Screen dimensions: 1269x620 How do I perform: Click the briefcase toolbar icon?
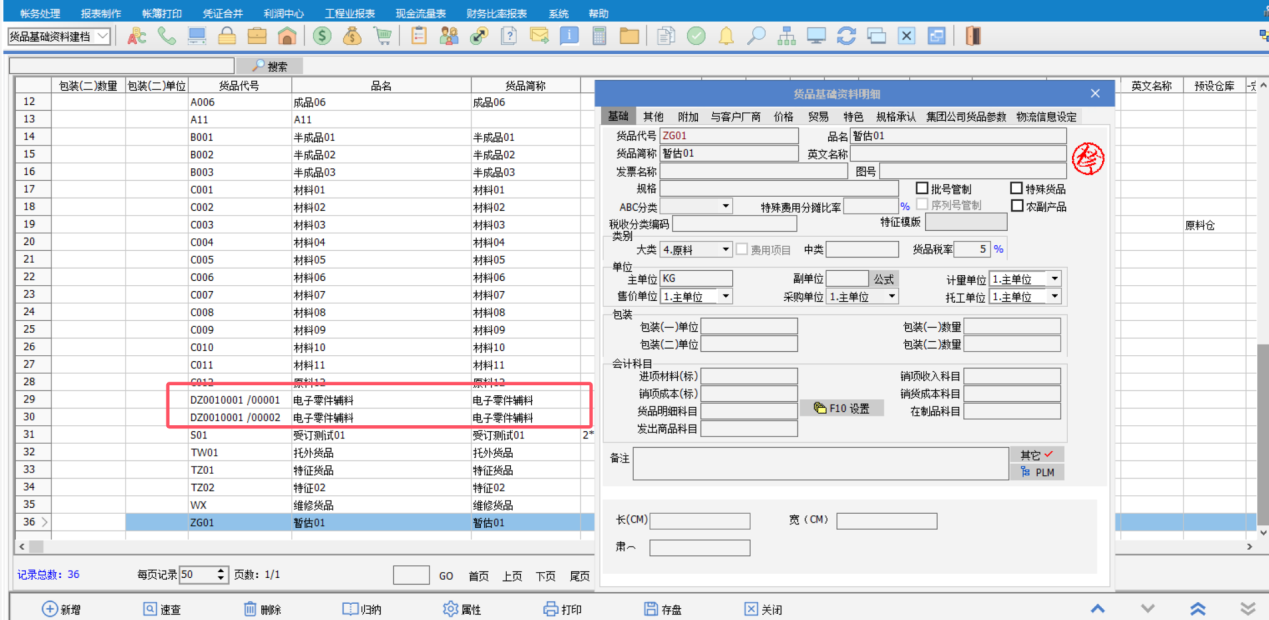257,36
